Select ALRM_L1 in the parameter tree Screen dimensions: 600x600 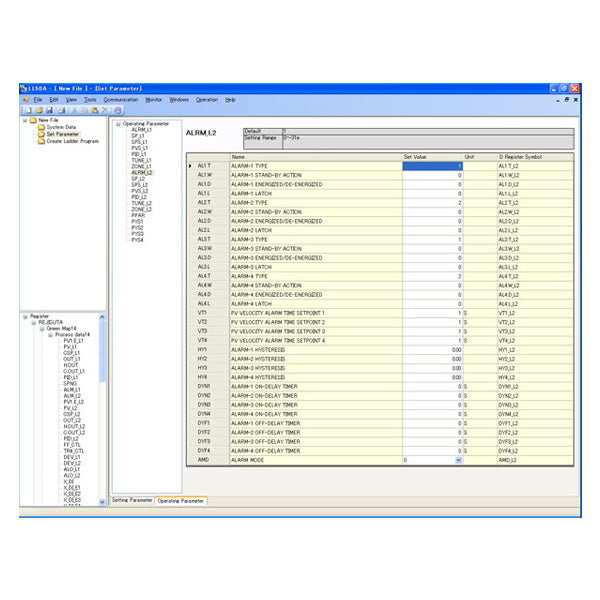pyautogui.click(x=141, y=130)
